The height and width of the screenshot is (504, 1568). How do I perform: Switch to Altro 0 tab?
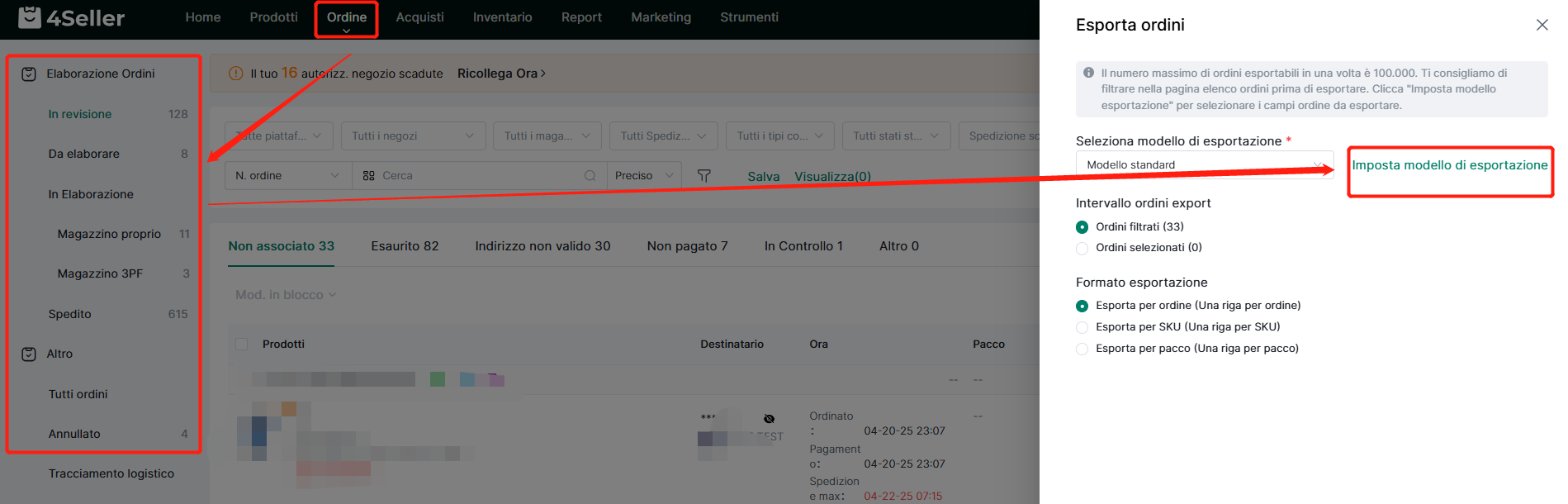899,246
